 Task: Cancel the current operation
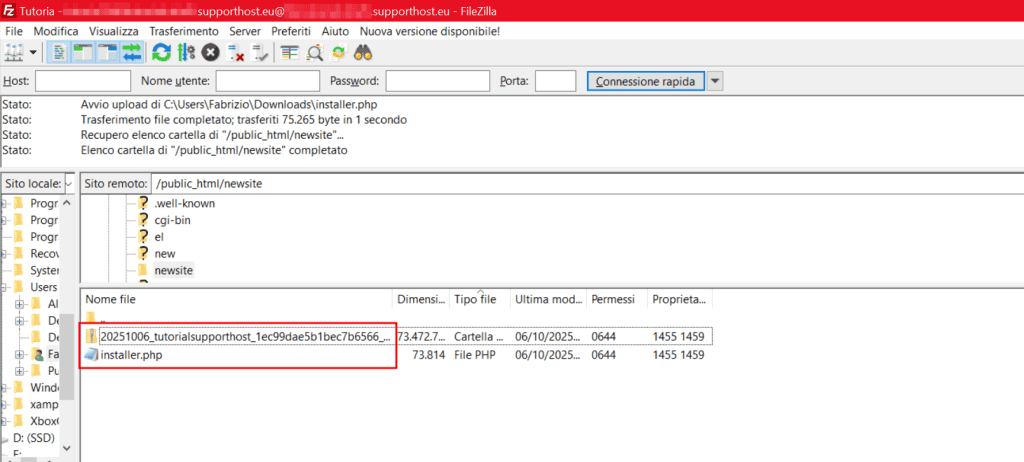(x=210, y=52)
